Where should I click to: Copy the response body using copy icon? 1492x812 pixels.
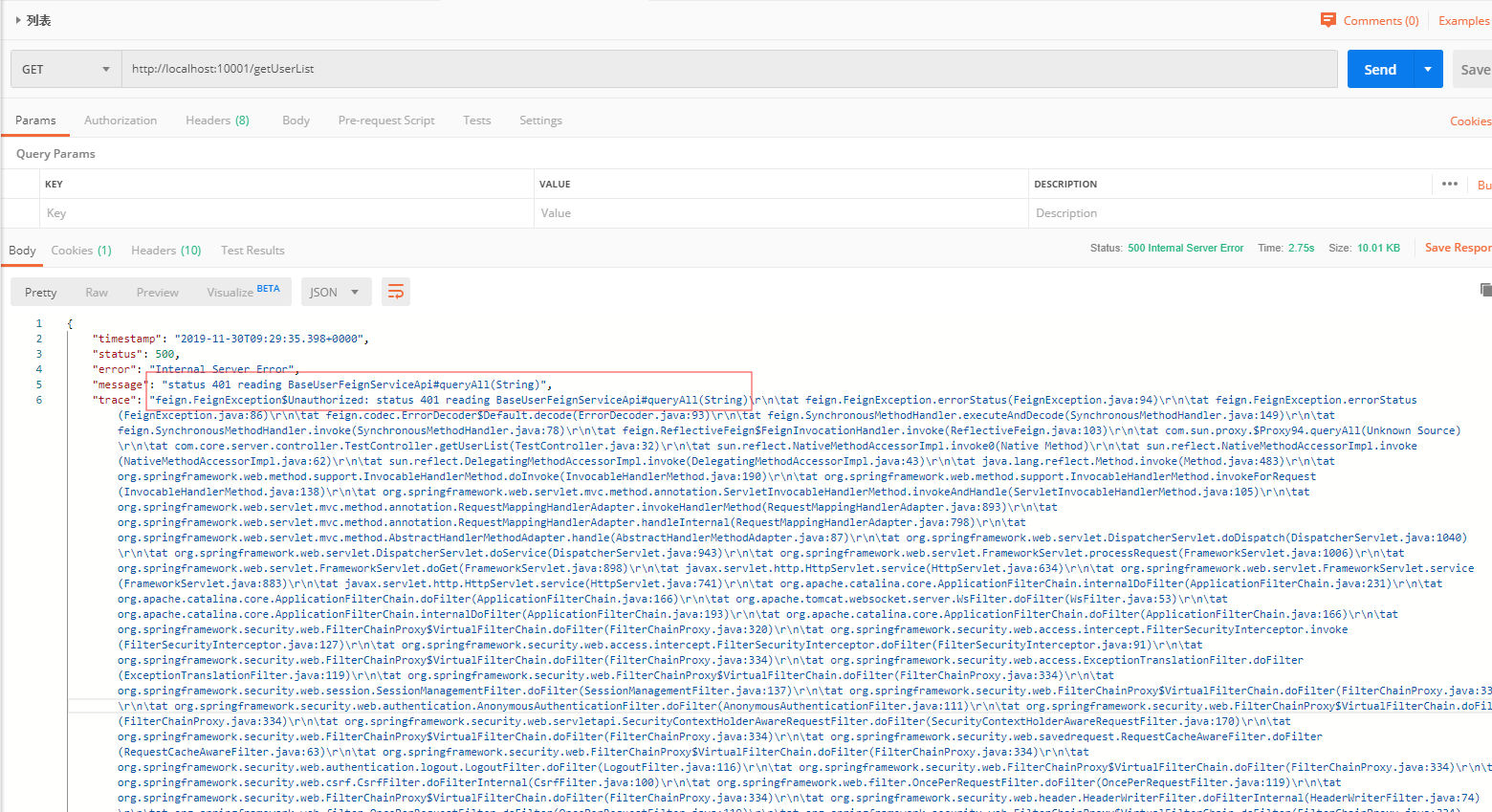click(1484, 288)
